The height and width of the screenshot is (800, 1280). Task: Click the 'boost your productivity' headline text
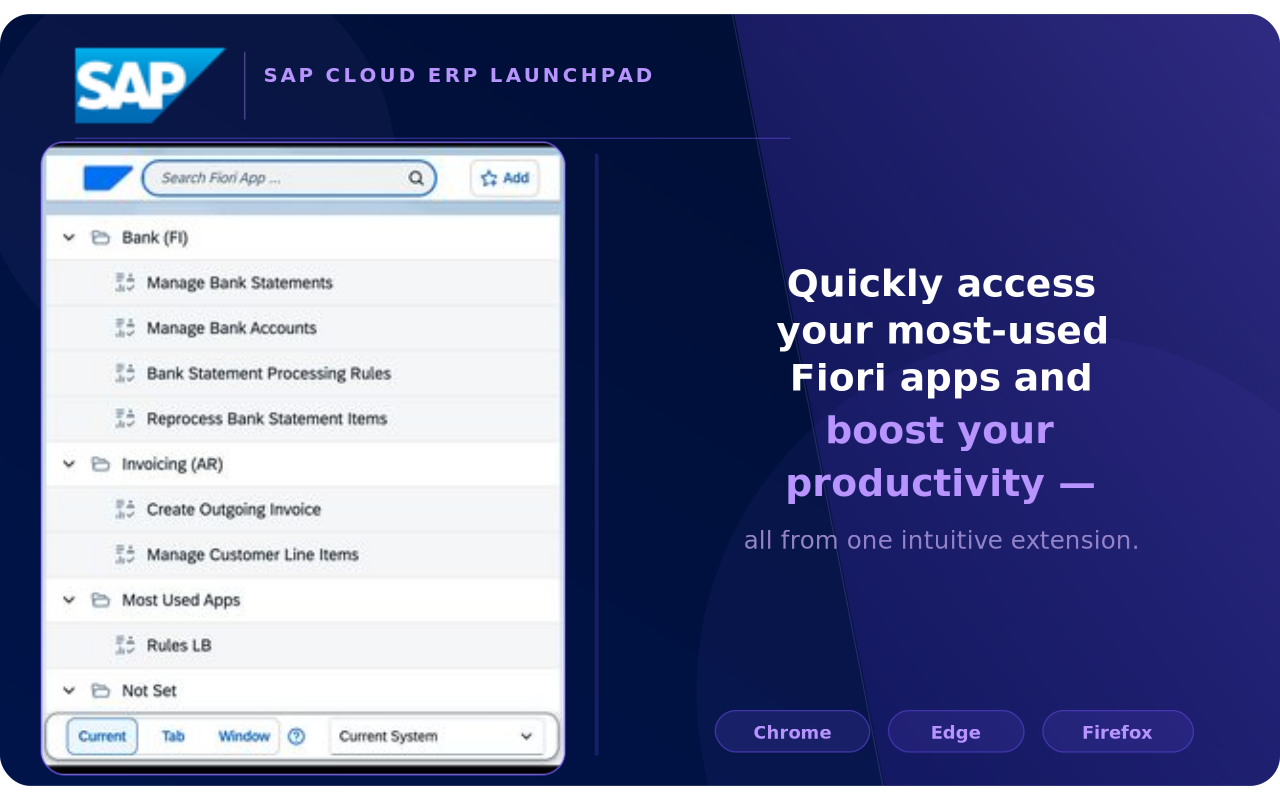coord(940,457)
